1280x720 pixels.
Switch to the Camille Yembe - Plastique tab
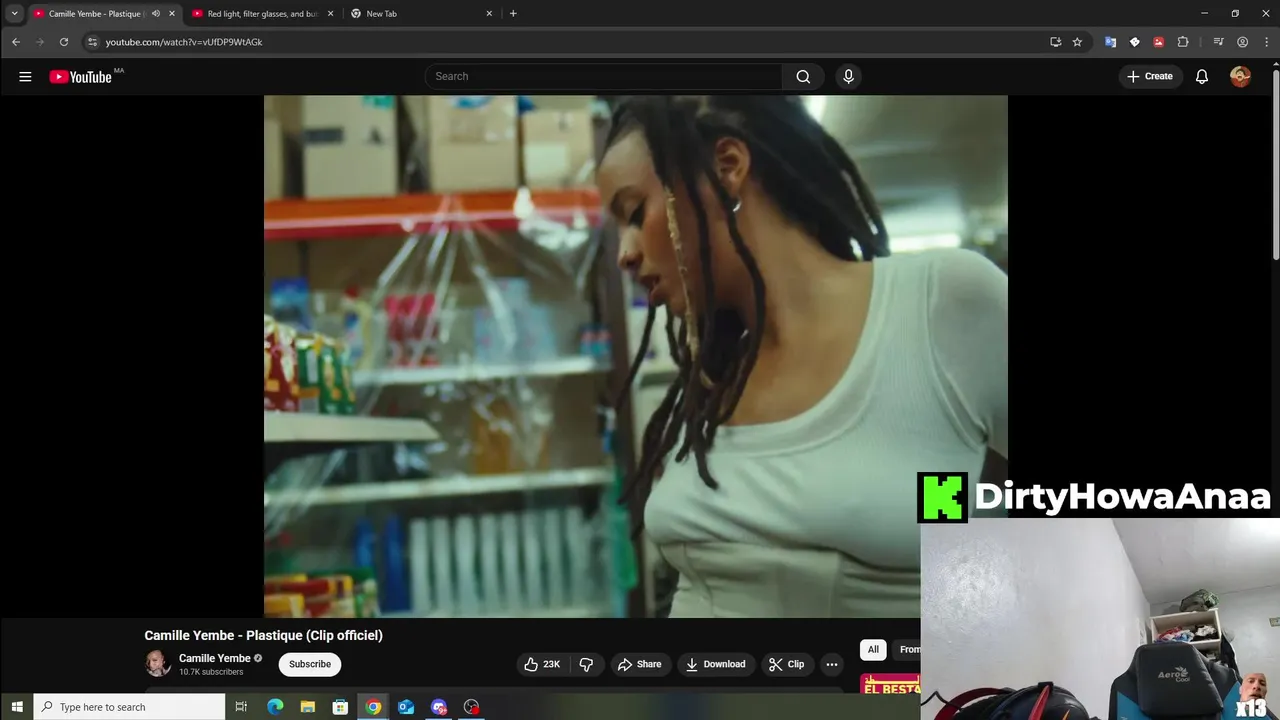96,14
